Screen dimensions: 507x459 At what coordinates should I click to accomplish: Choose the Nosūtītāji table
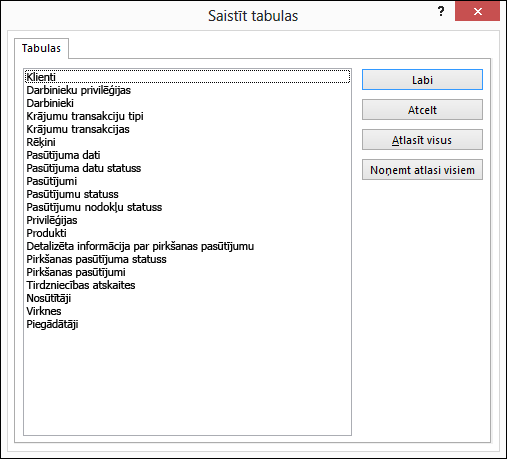point(188,298)
